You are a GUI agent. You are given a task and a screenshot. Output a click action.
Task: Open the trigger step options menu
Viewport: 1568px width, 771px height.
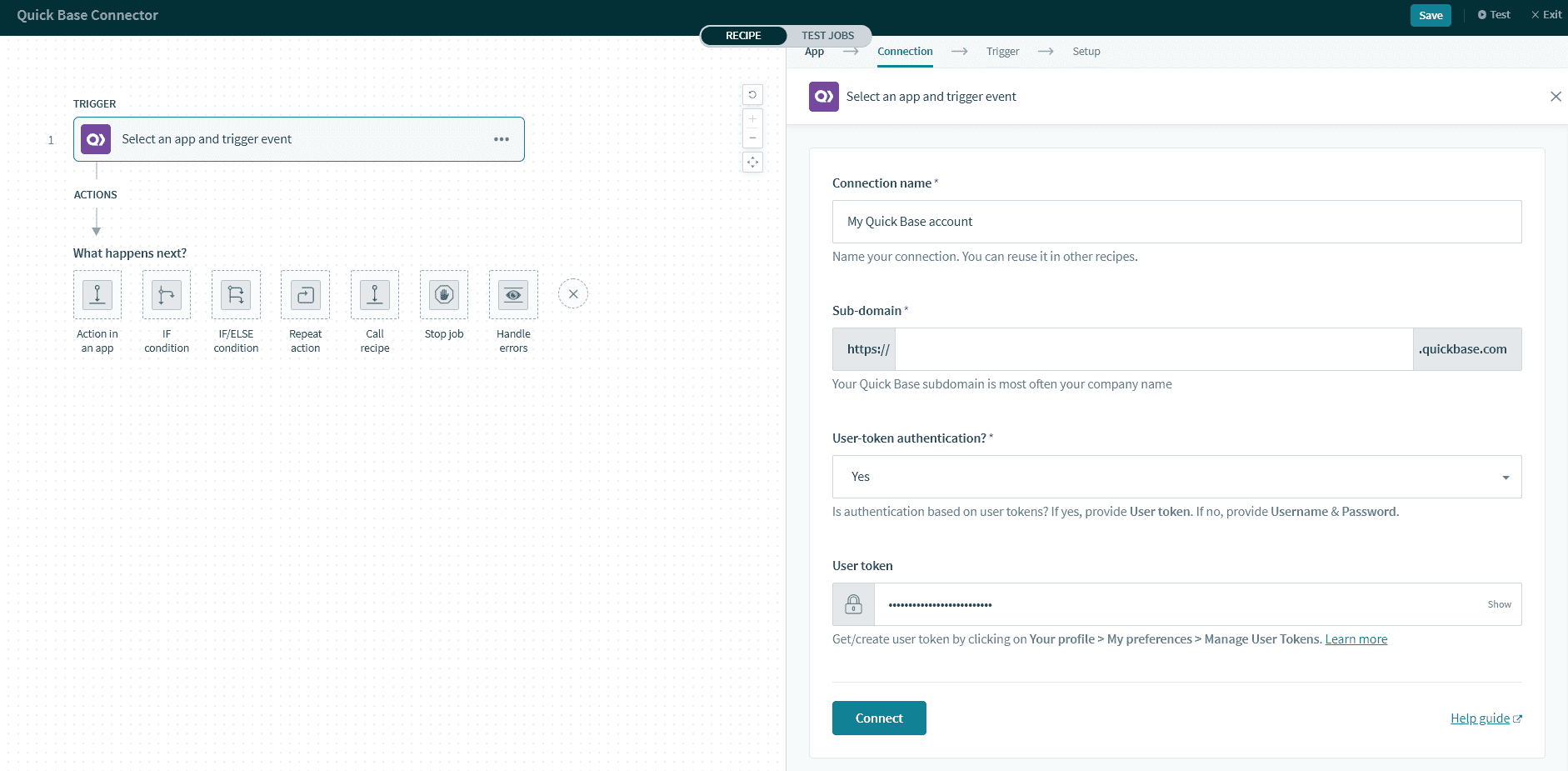point(502,139)
